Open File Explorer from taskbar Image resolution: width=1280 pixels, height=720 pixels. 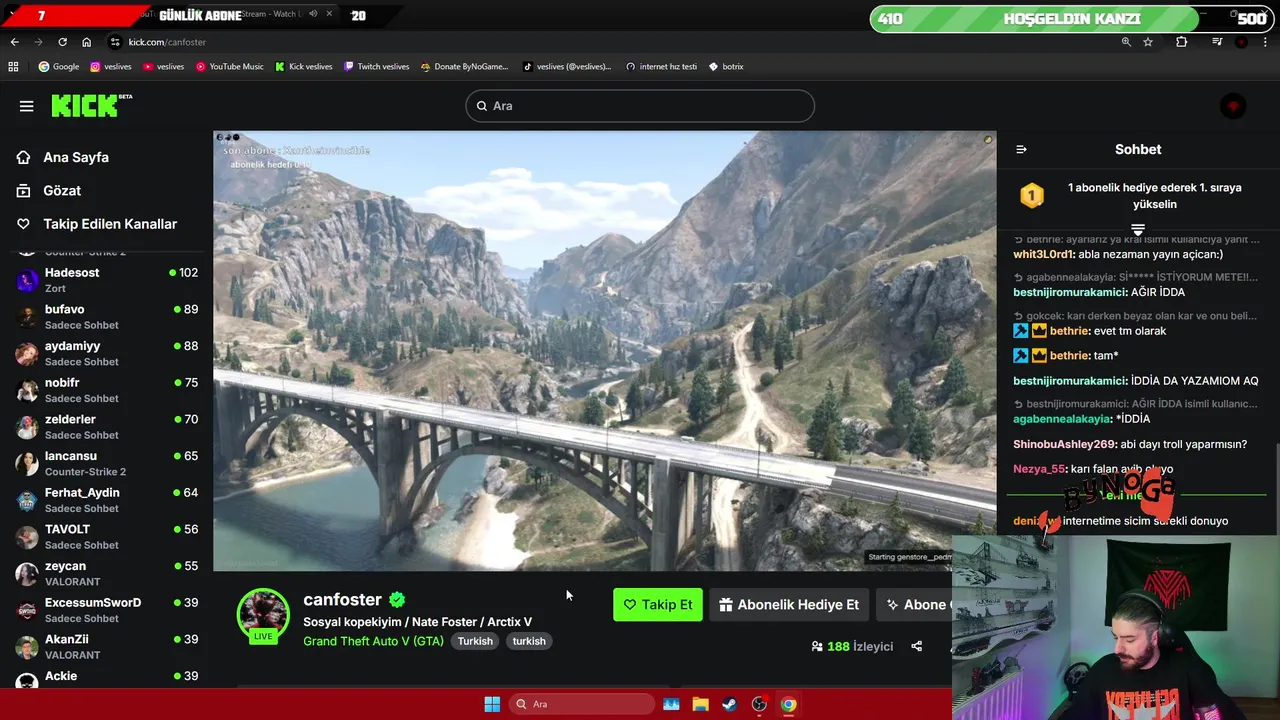(x=700, y=704)
